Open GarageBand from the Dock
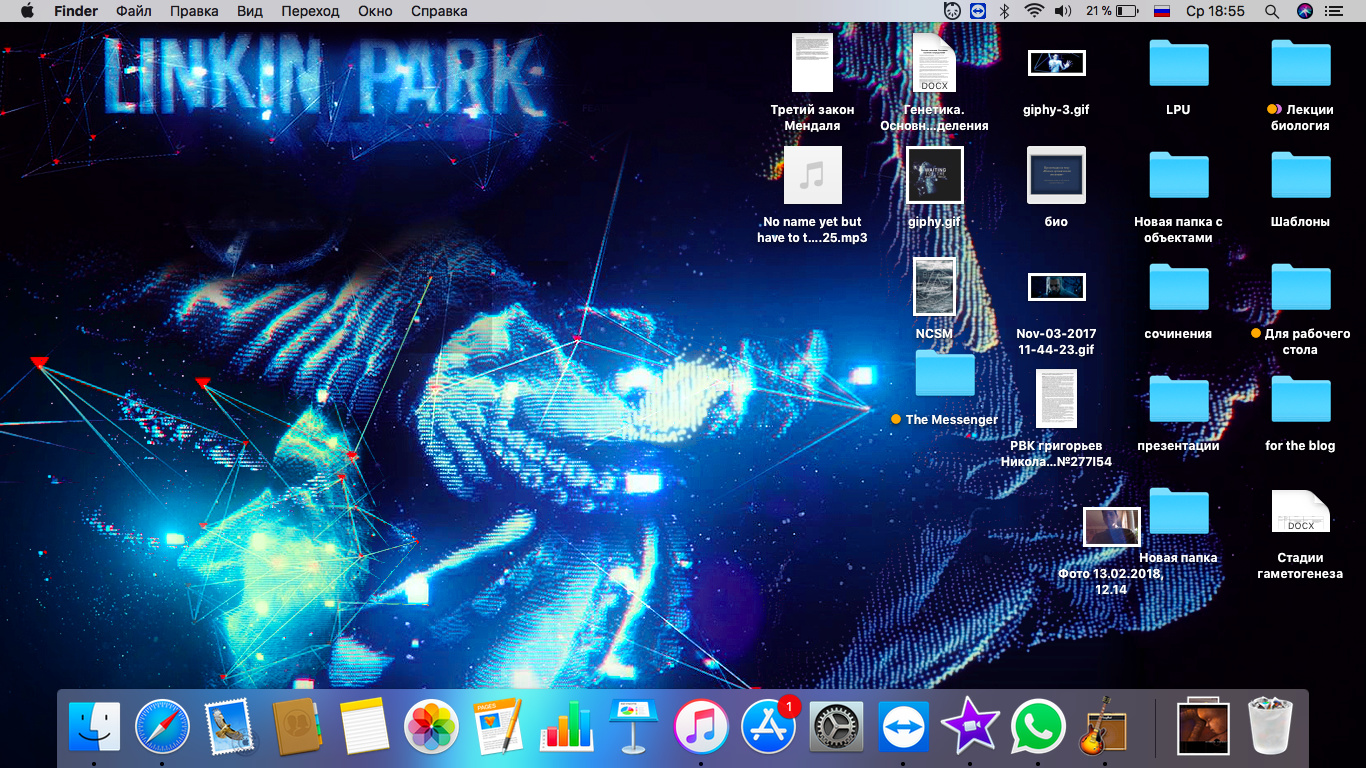Viewport: 1366px width, 768px height. pyautogui.click(x=1104, y=726)
